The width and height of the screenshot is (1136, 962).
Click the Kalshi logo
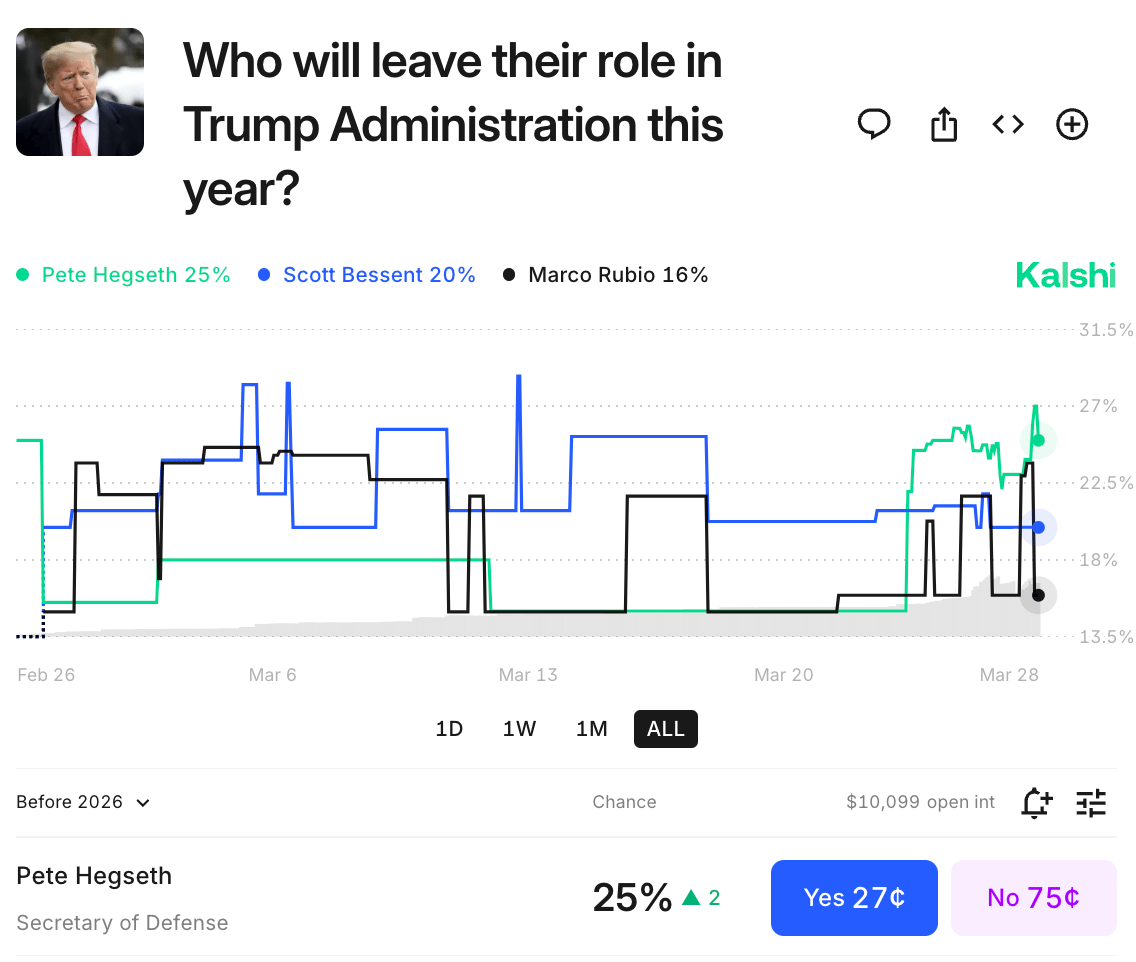(x=1065, y=275)
